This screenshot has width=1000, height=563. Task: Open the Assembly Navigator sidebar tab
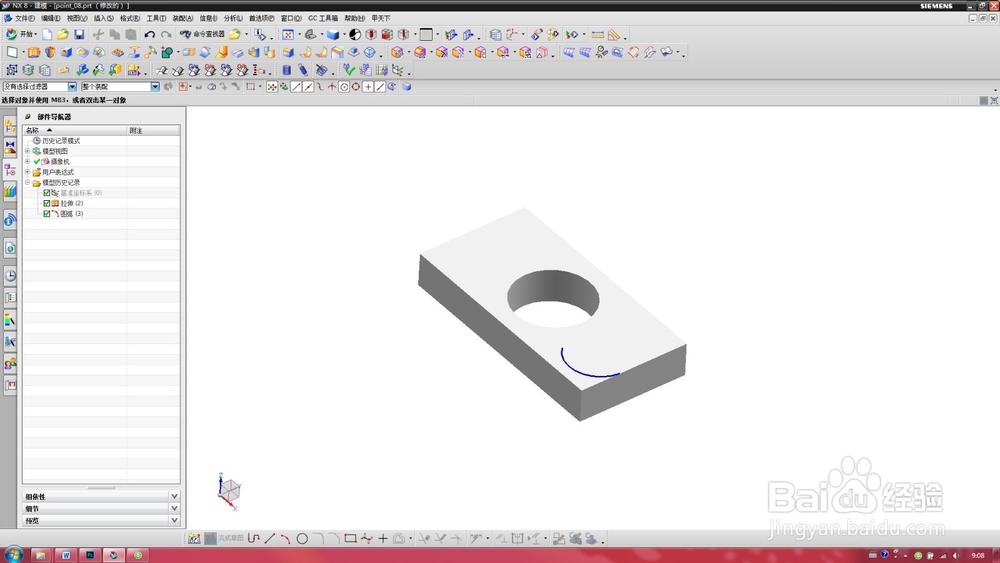(10, 126)
